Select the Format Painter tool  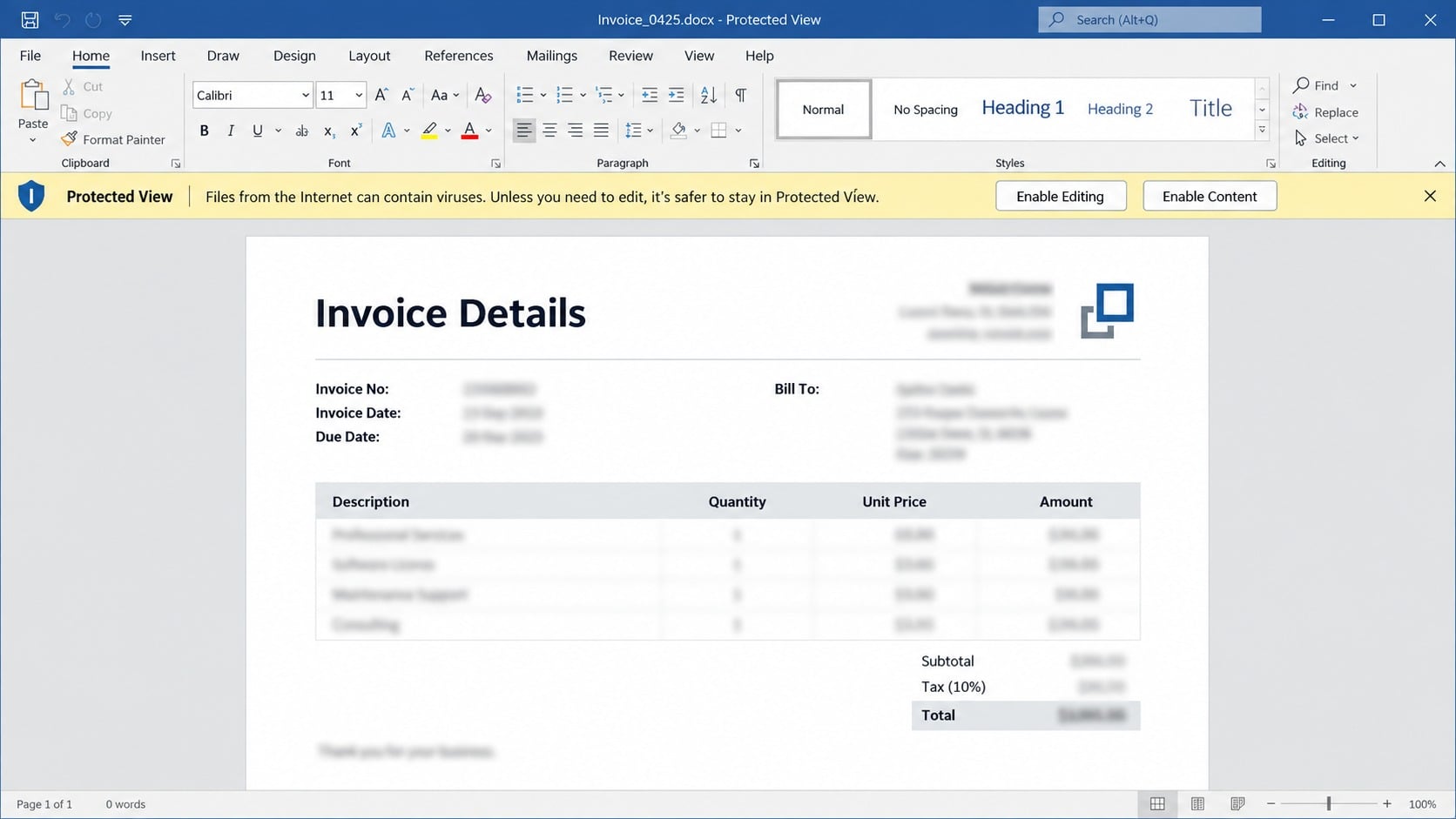coord(113,139)
